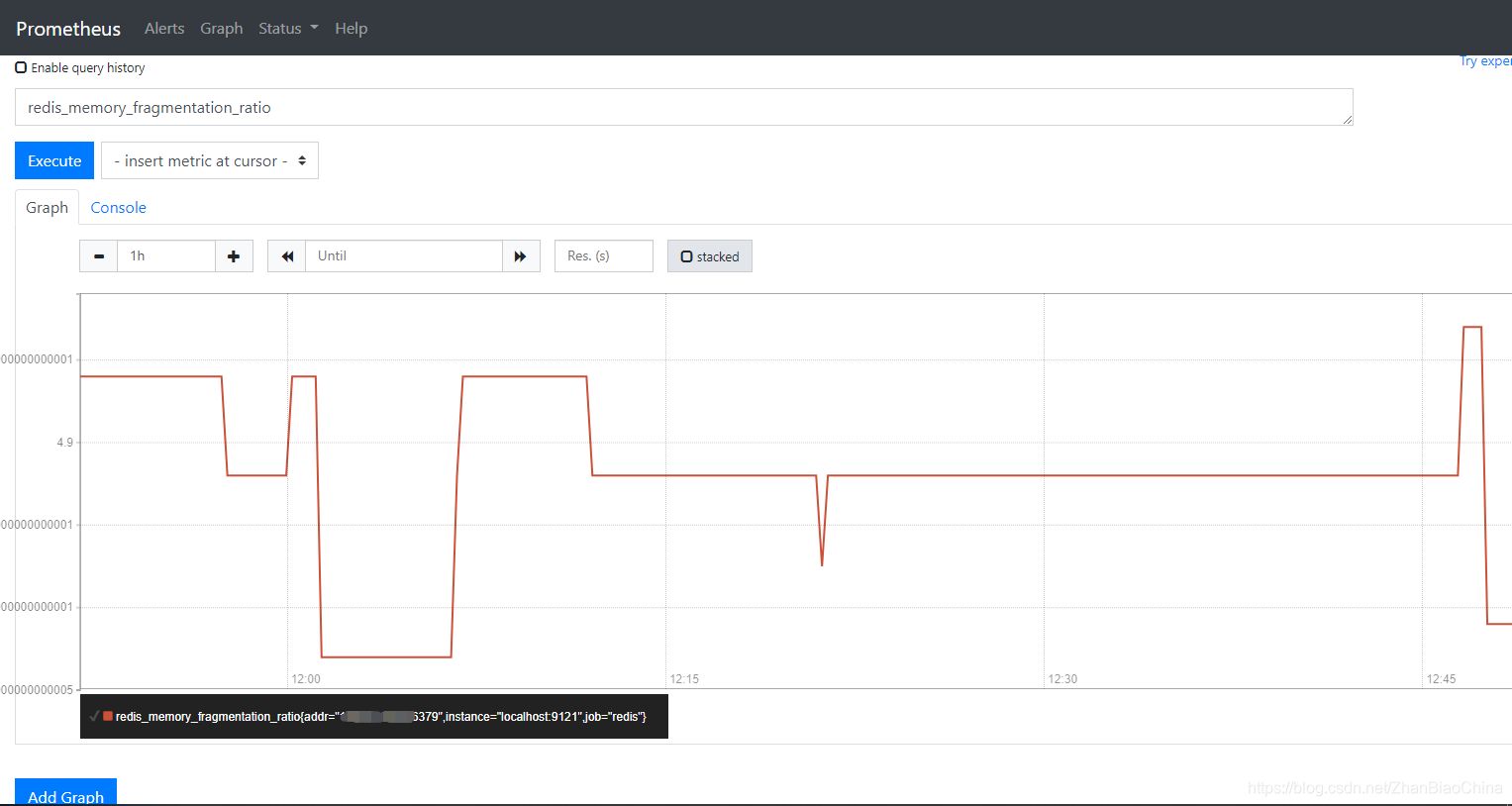Viewport: 1512px width, 806px height.
Task: Go to Prometheus home via brand link
Action: [x=68, y=29]
